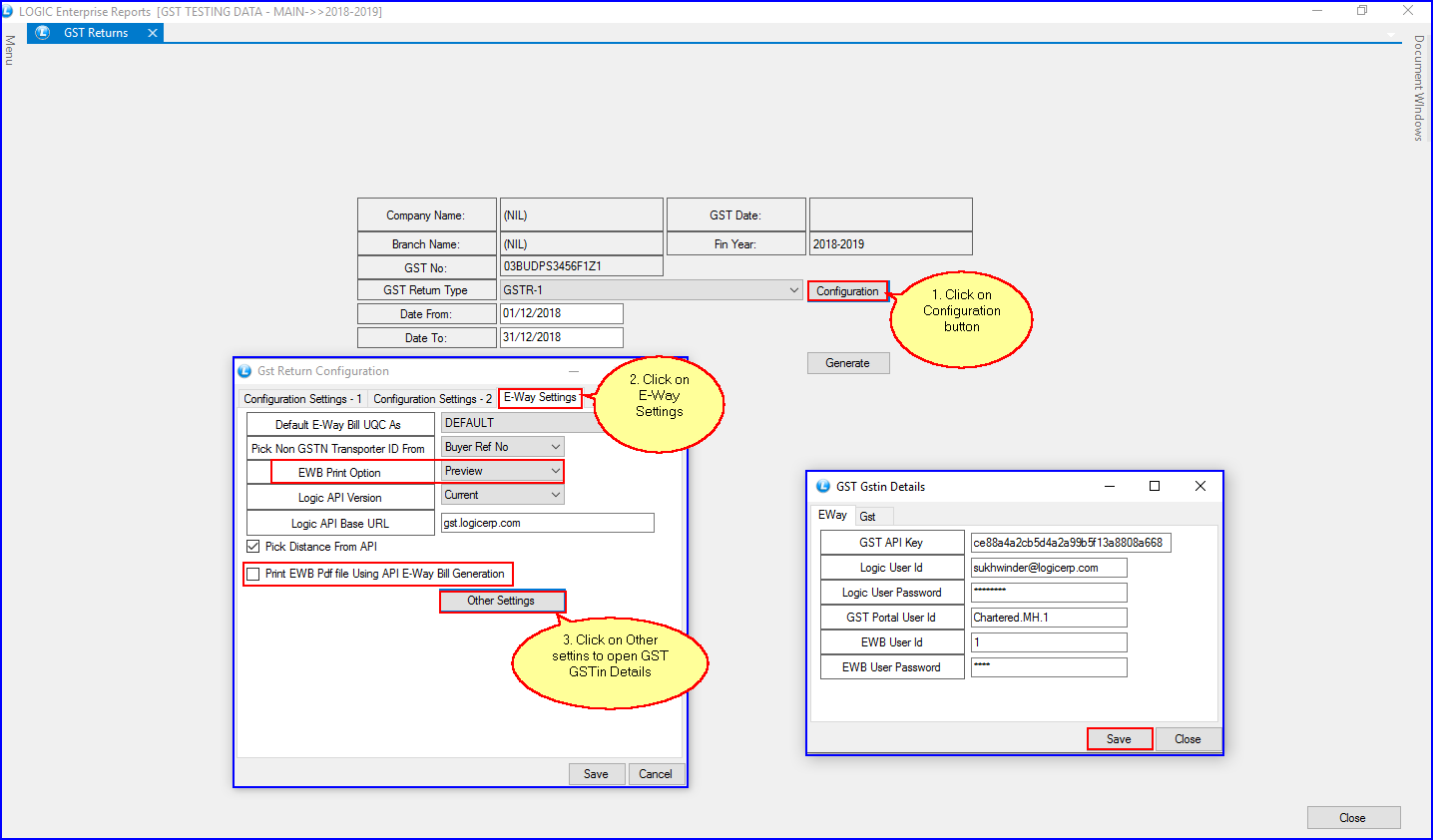Maximize the GST Gstin Details window
Screen dimensions: 1433x840
[x=1155, y=486]
